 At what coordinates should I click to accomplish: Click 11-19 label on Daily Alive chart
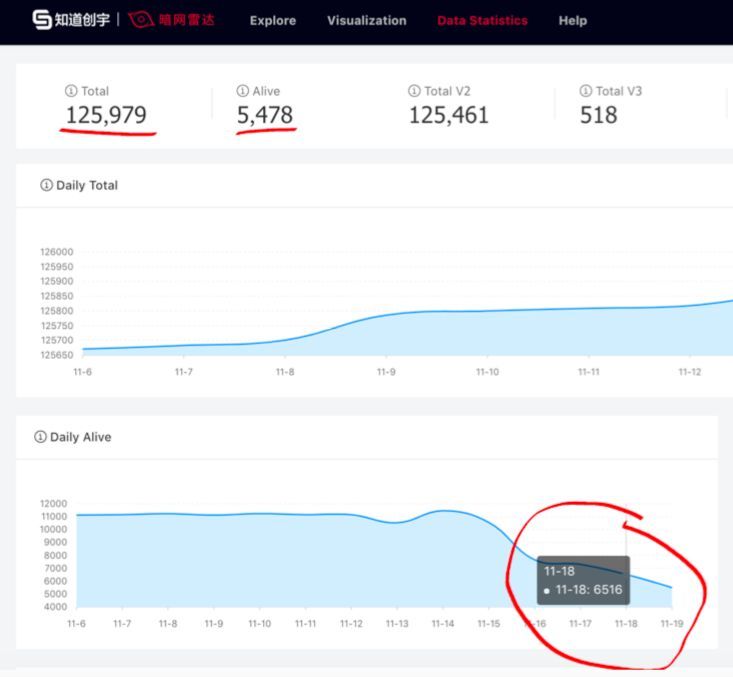[x=672, y=624]
